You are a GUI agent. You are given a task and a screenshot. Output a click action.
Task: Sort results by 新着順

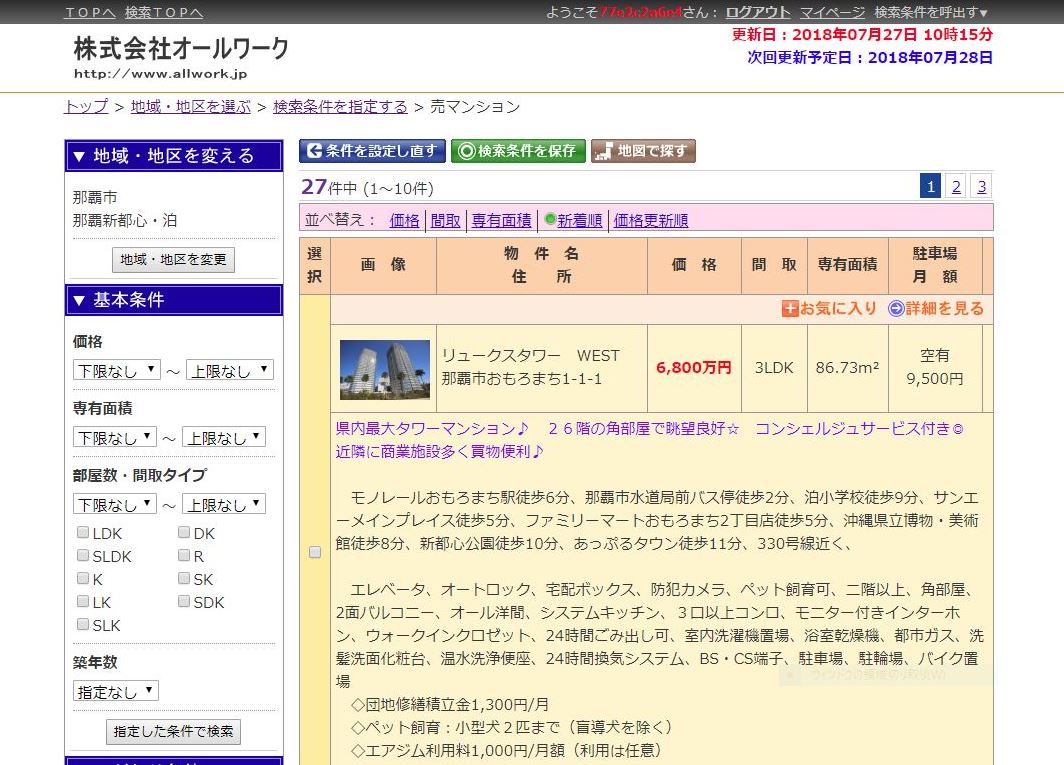coord(580,221)
